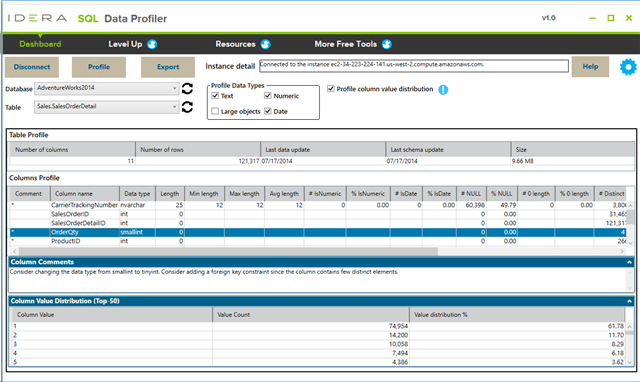Viewport: 640px width, 382px height.
Task: Toggle the Numeric data type checkbox
Action: click(268, 96)
